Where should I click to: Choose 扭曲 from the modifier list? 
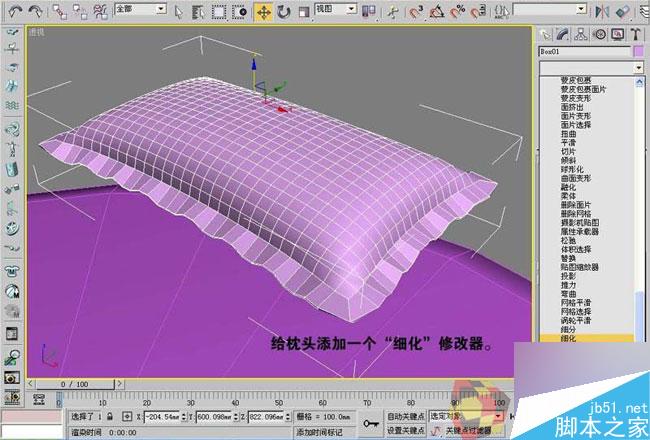click(x=568, y=134)
